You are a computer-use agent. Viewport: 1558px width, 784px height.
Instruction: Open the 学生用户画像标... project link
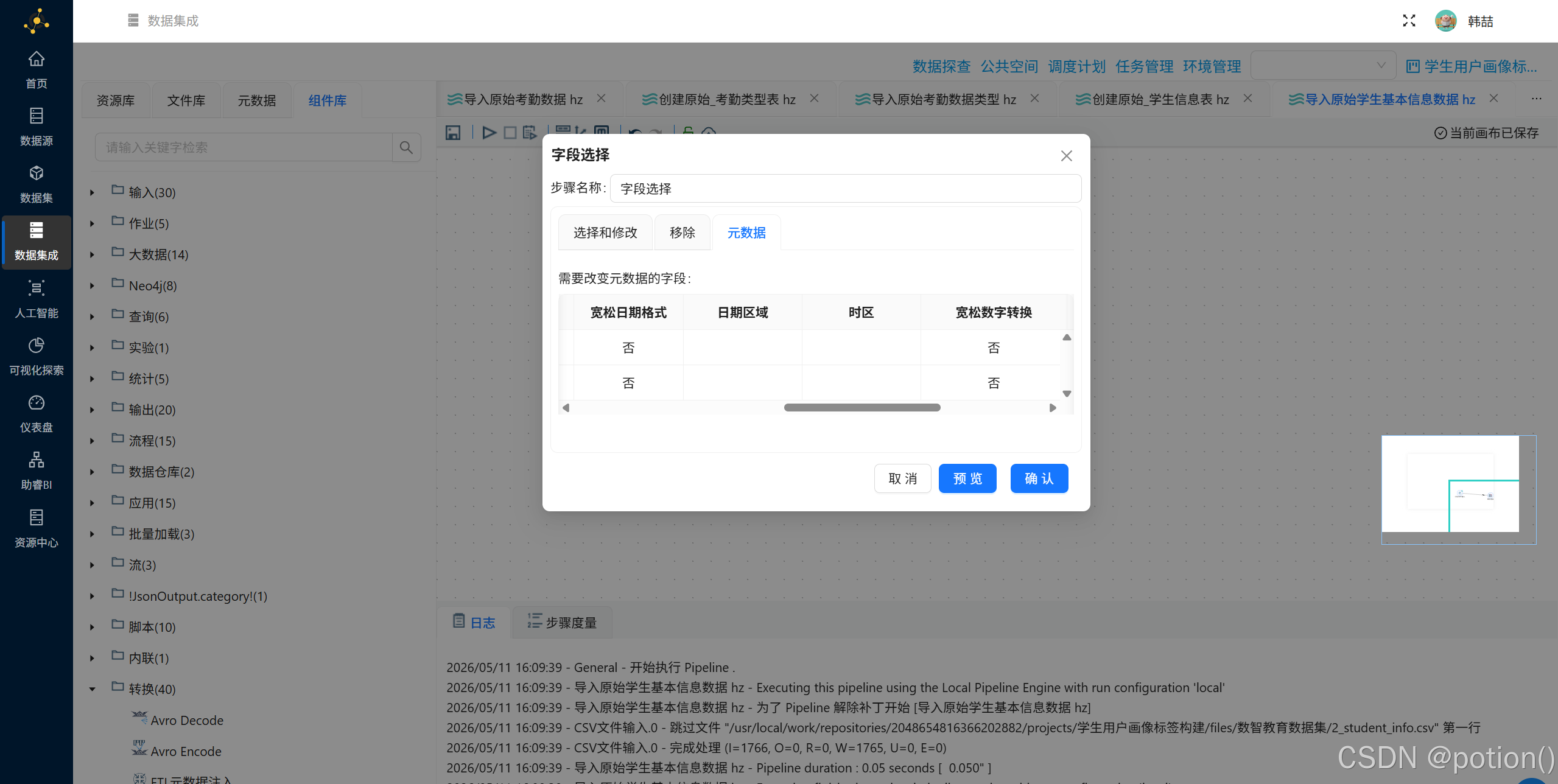point(1472,66)
